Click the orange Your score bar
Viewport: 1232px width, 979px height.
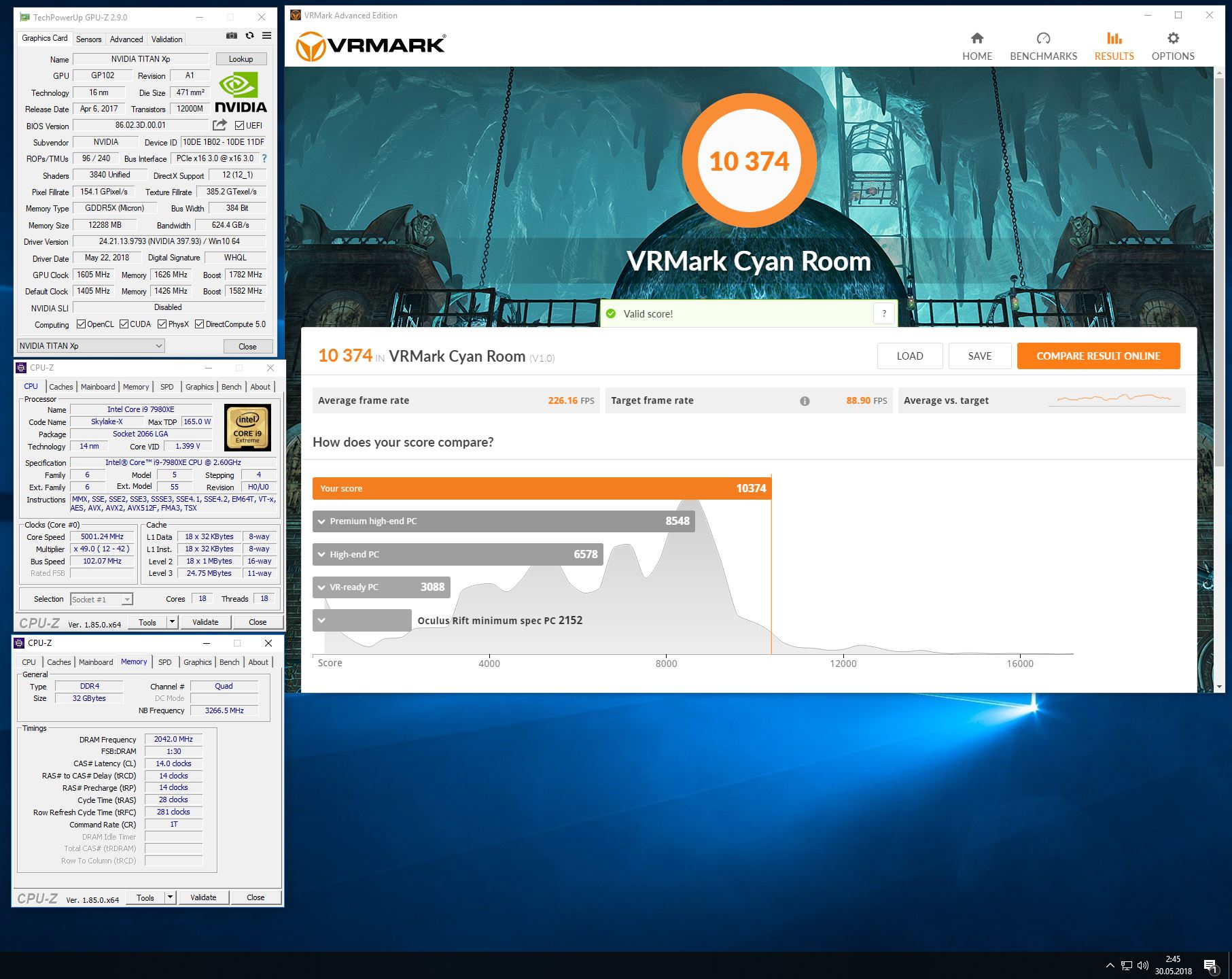pos(542,488)
